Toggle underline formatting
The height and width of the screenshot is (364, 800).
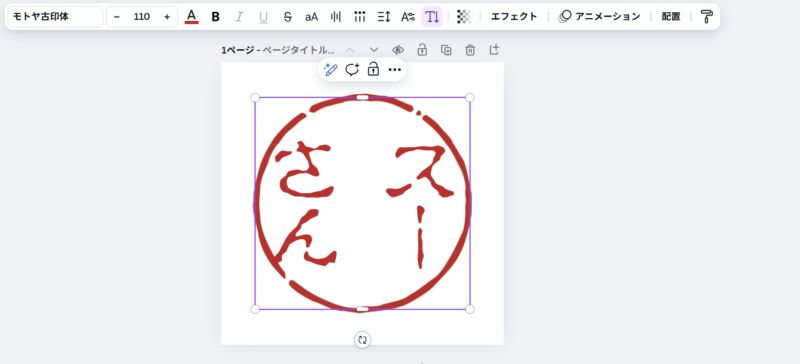(x=263, y=17)
